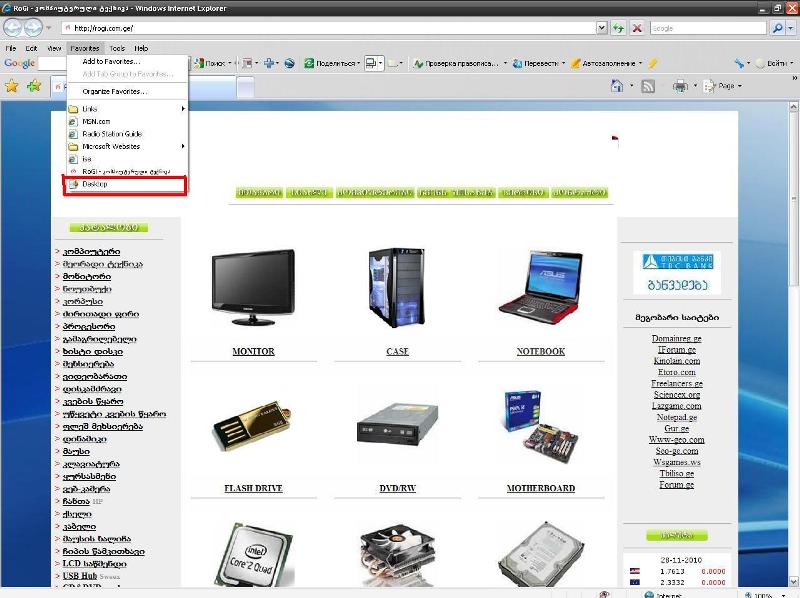The width and height of the screenshot is (800, 598).
Task: Open the Recent Pages dropdown next to Forward
Action: [48, 28]
